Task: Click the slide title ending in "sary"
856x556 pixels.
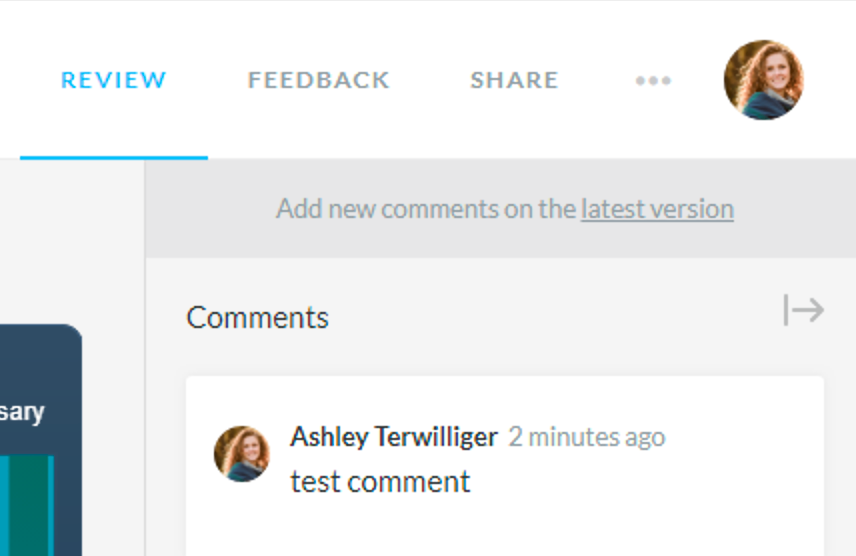Action: click(x=22, y=412)
